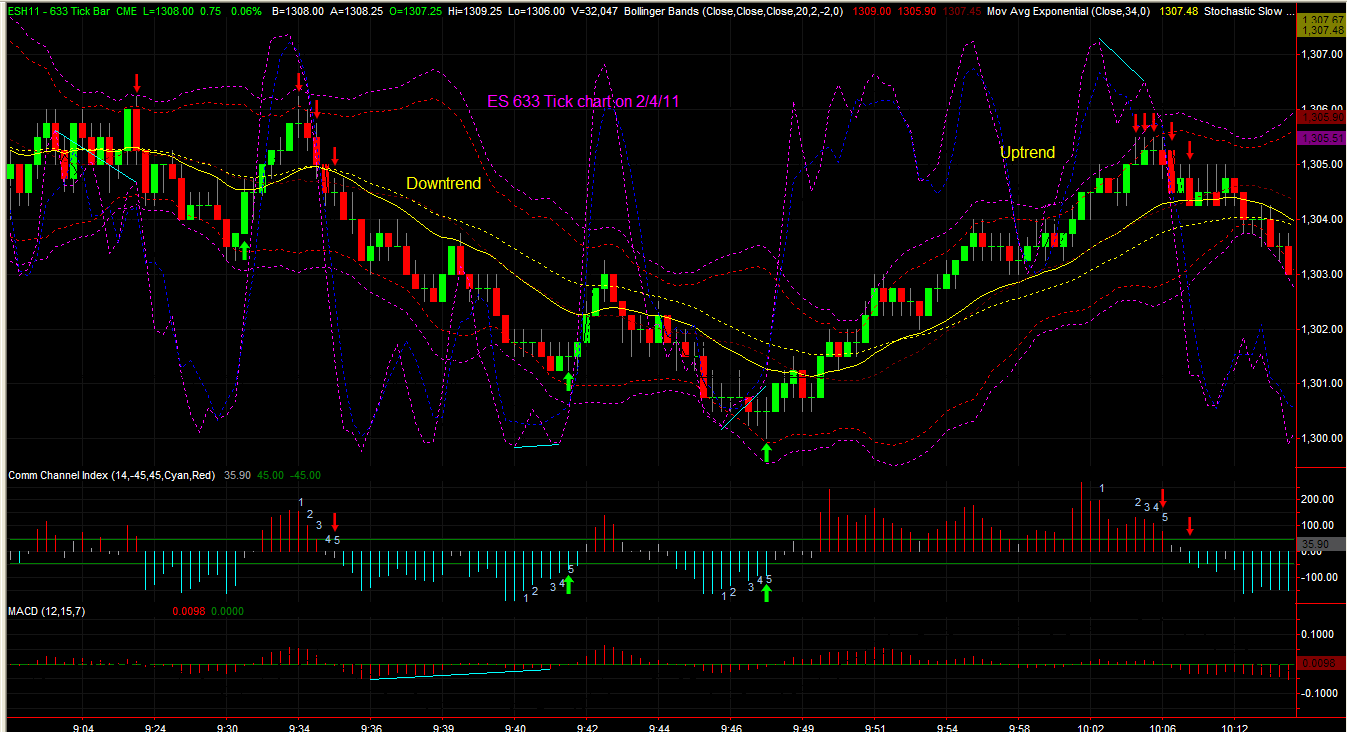This screenshot has width=1347, height=732.
Task: Click the 9:40 time axis label
Action: pos(516,729)
